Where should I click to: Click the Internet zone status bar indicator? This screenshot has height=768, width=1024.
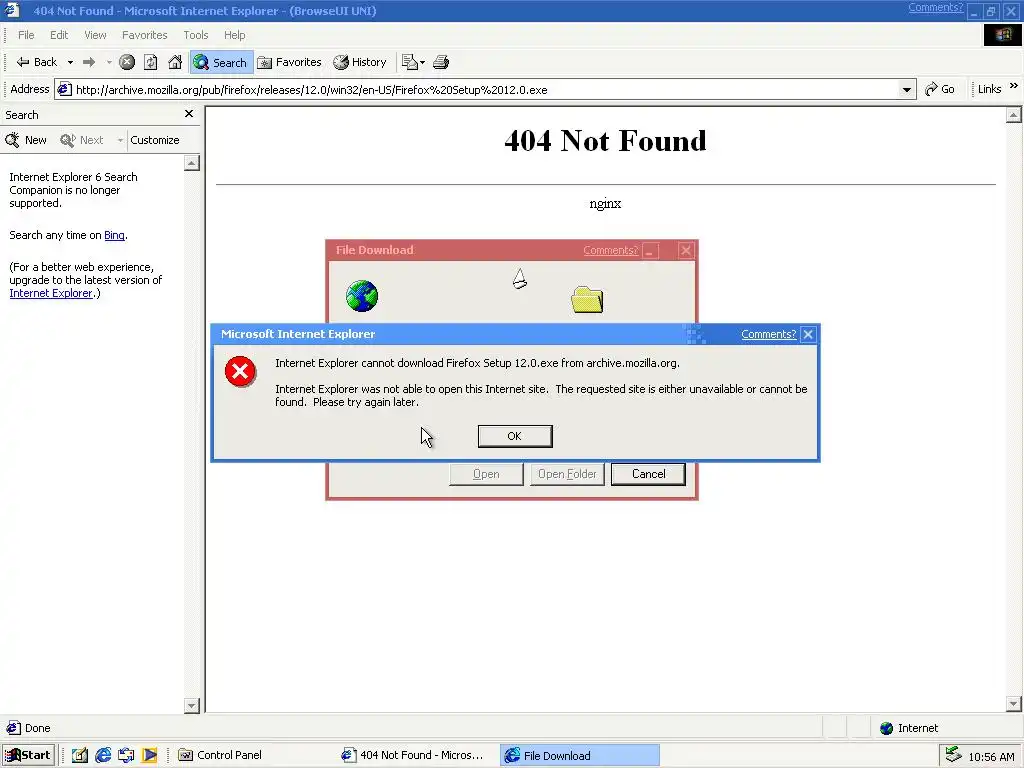909,728
